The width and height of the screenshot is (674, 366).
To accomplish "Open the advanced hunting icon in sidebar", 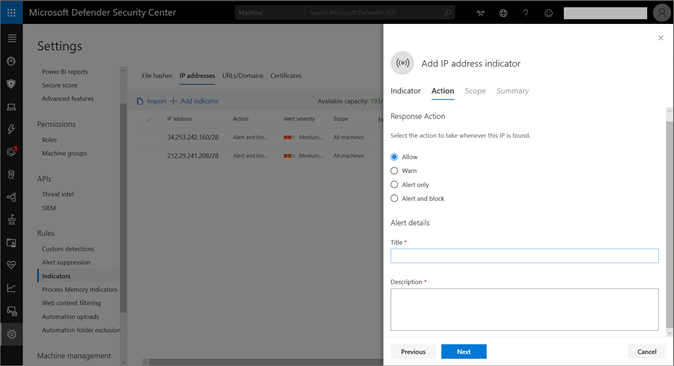I will pyautogui.click(x=12, y=175).
